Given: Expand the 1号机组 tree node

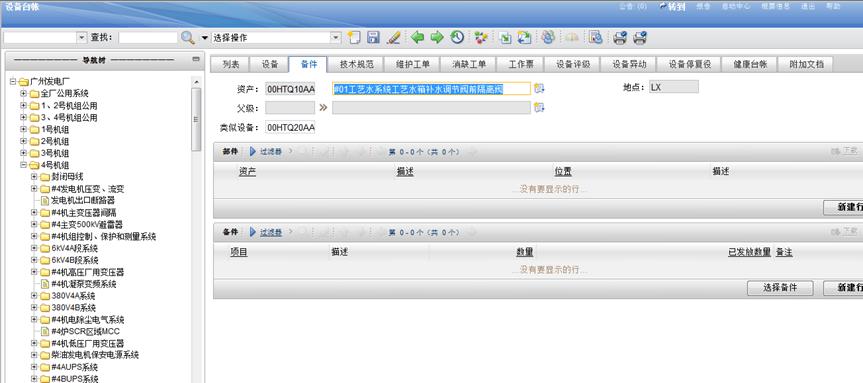Looking at the screenshot, I should tap(23, 129).
